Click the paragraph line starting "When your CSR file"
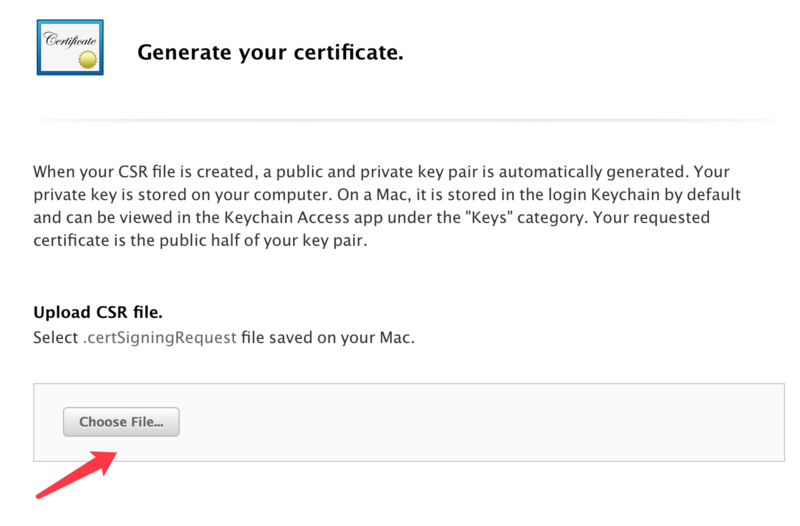The height and width of the screenshot is (526, 800). pos(381,172)
